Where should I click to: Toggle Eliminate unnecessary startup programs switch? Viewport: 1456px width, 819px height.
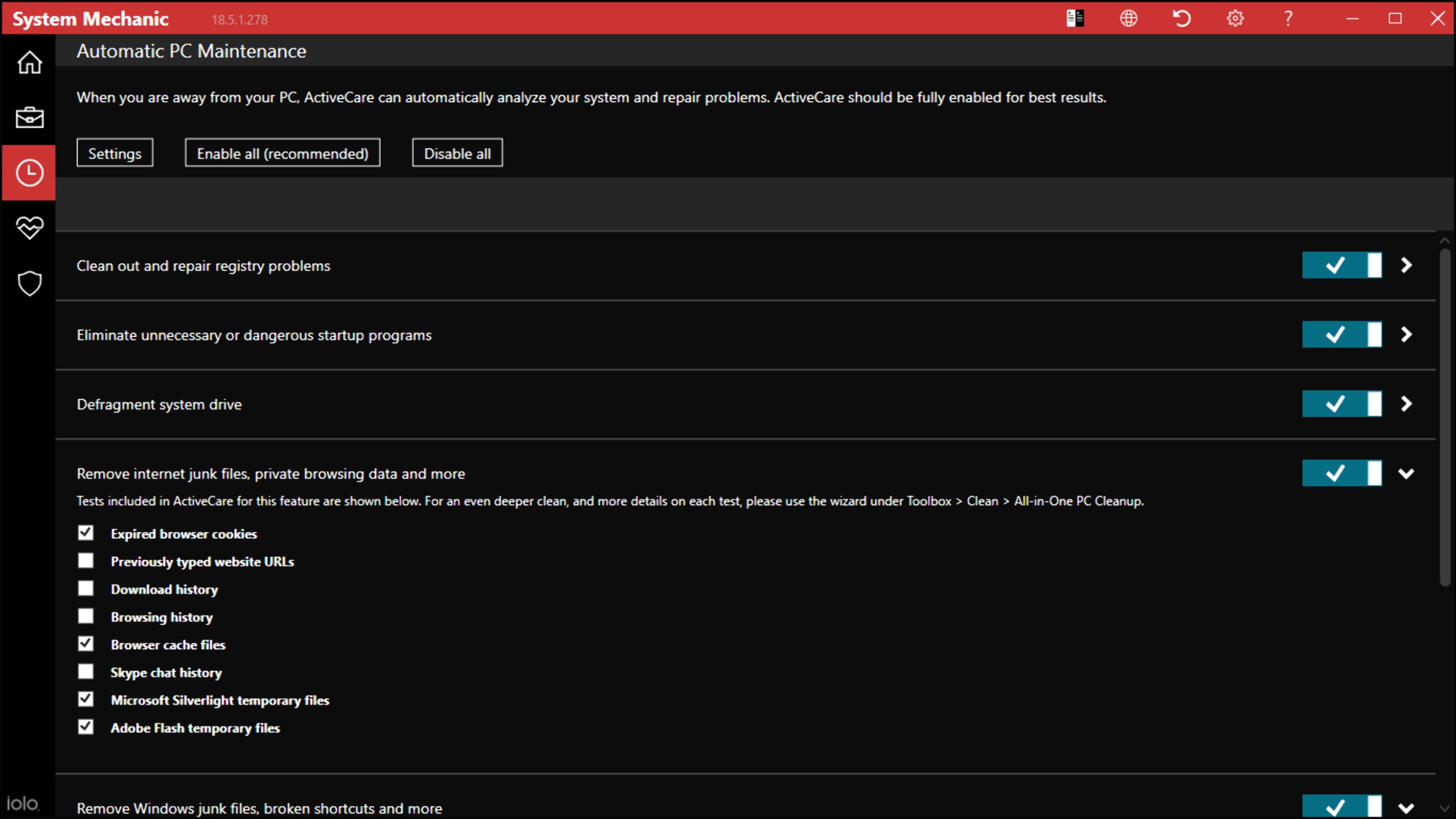1342,335
